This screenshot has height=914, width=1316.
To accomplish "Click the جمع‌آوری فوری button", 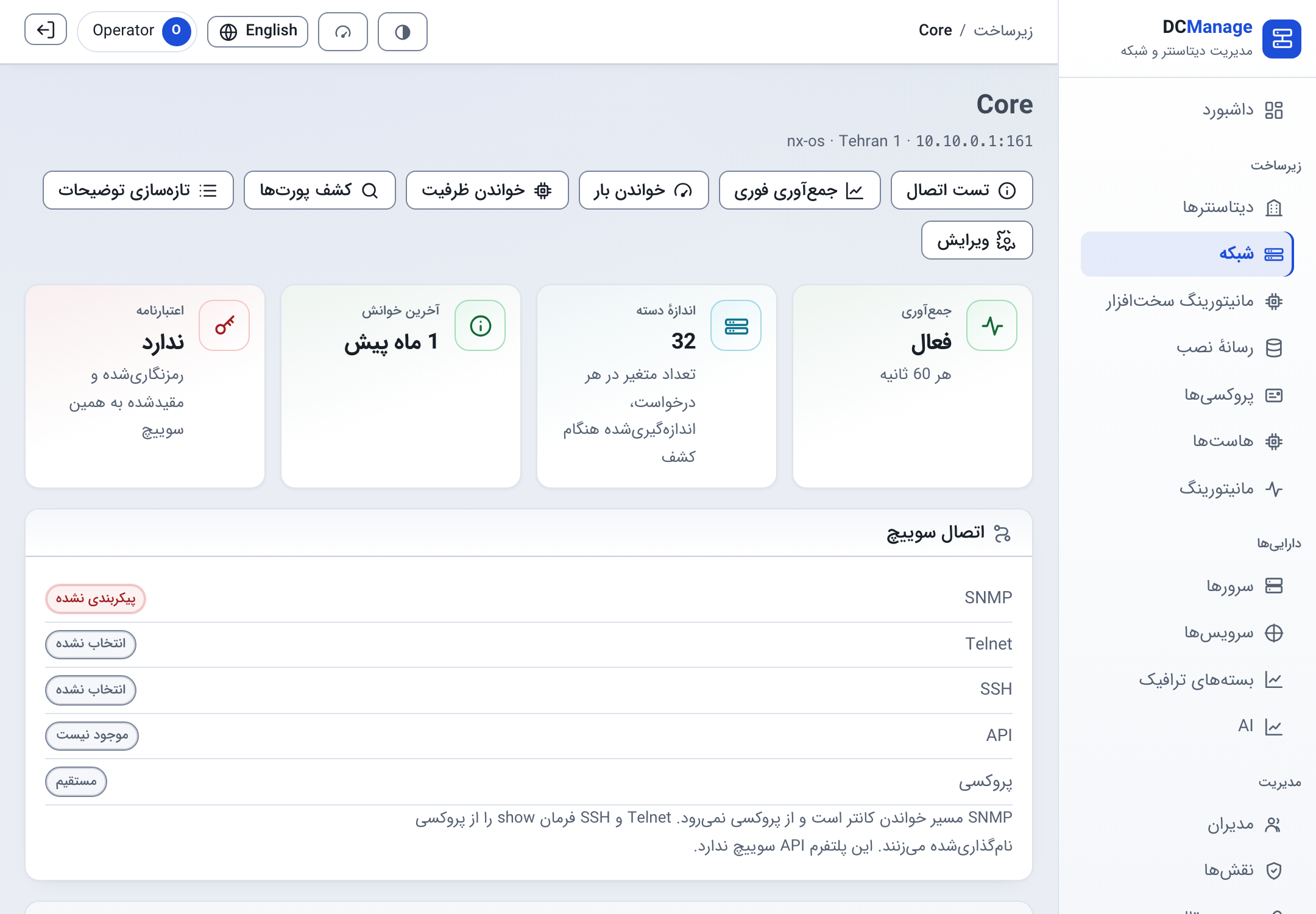I will pos(799,190).
